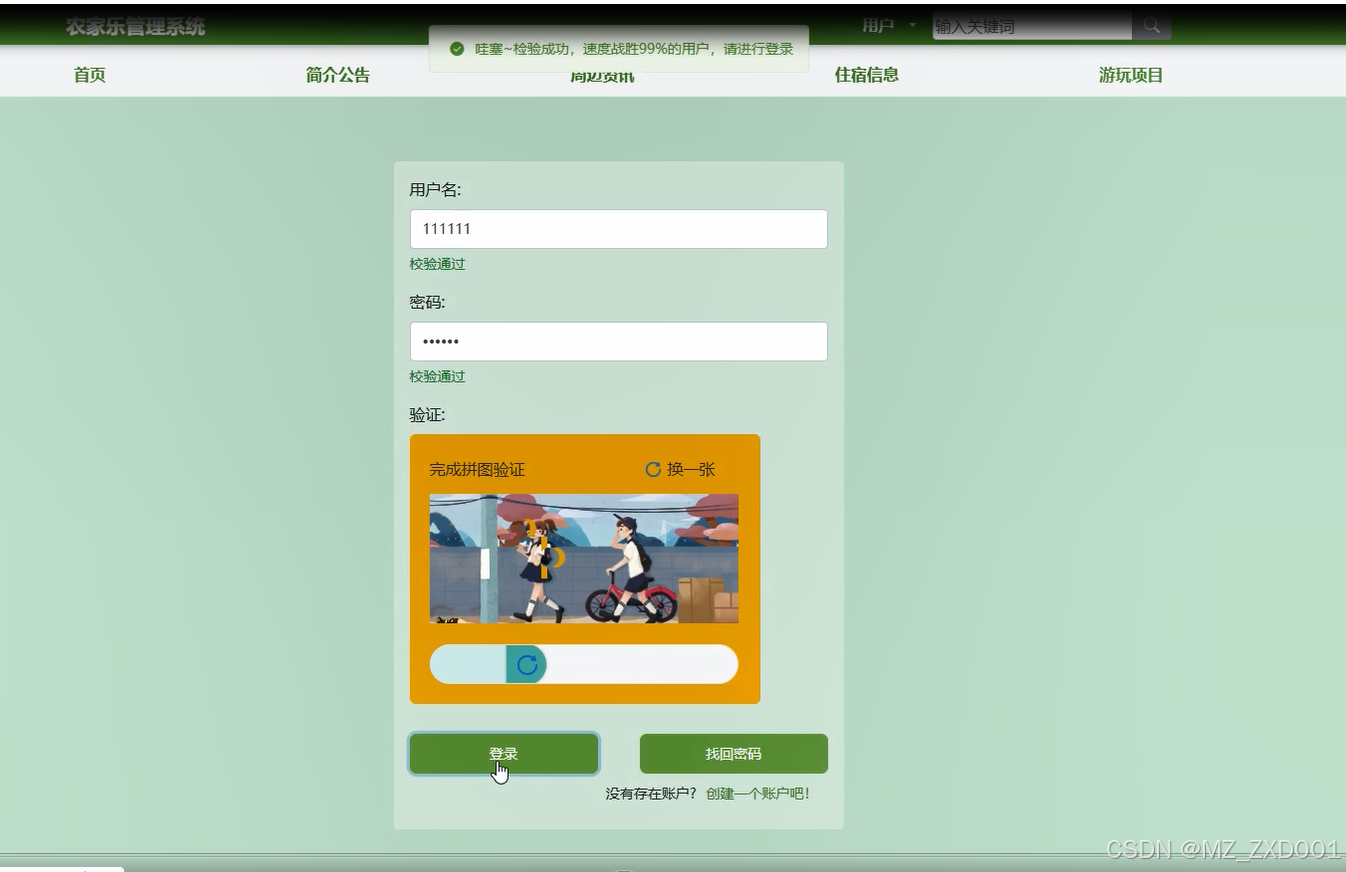Follow the 创建一个账户吧! link
This screenshot has height=872, width=1346.
[758, 794]
